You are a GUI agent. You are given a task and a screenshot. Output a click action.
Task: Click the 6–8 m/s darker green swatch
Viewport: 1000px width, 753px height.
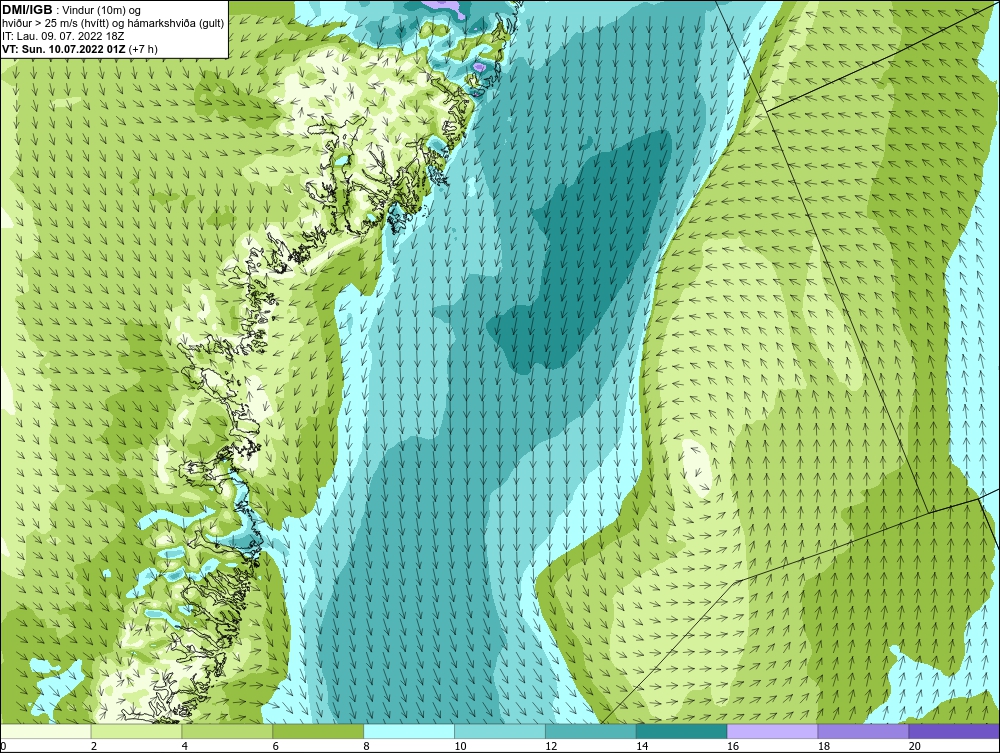pos(318,731)
